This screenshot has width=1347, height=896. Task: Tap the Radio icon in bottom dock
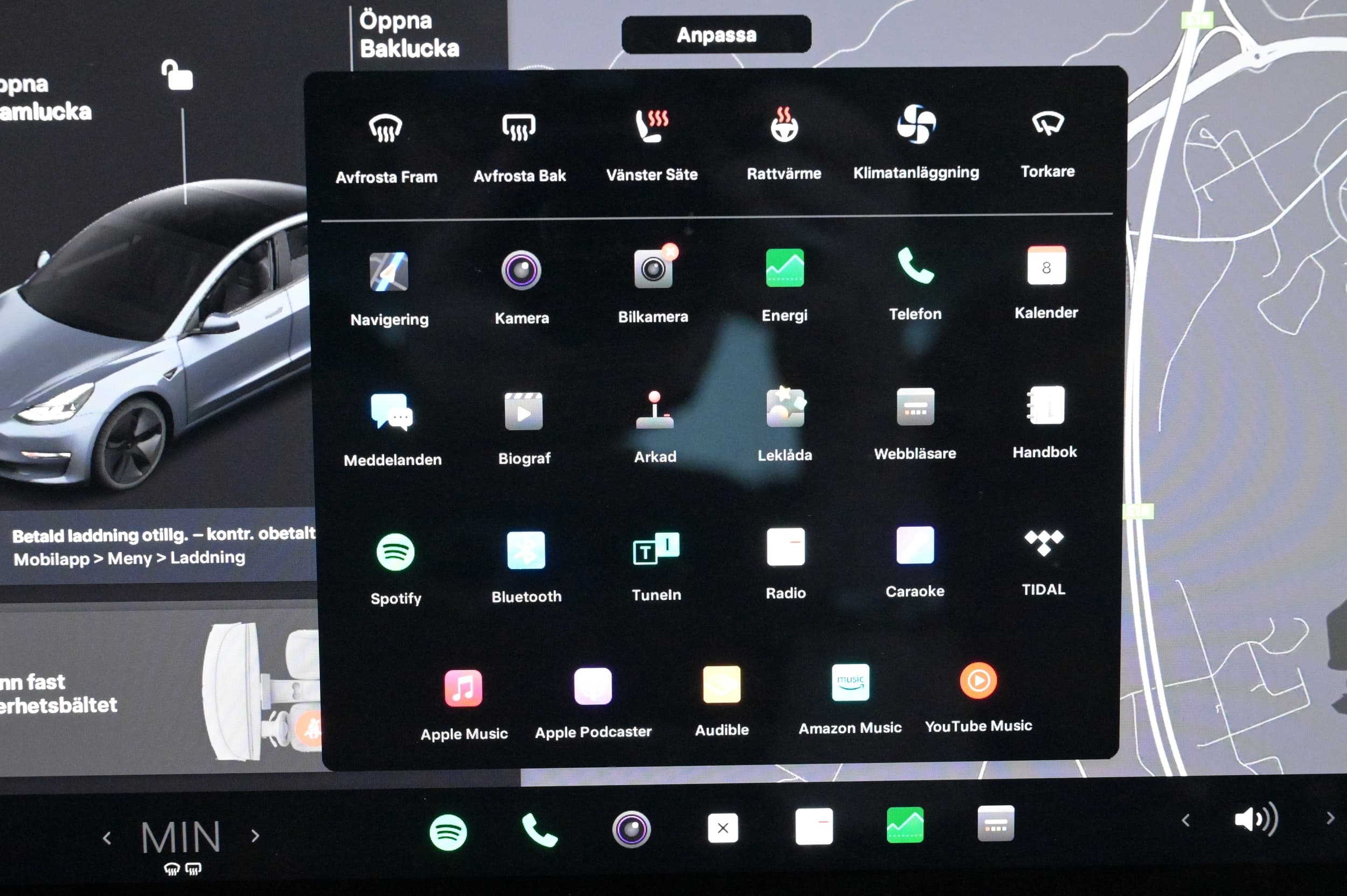point(814,826)
